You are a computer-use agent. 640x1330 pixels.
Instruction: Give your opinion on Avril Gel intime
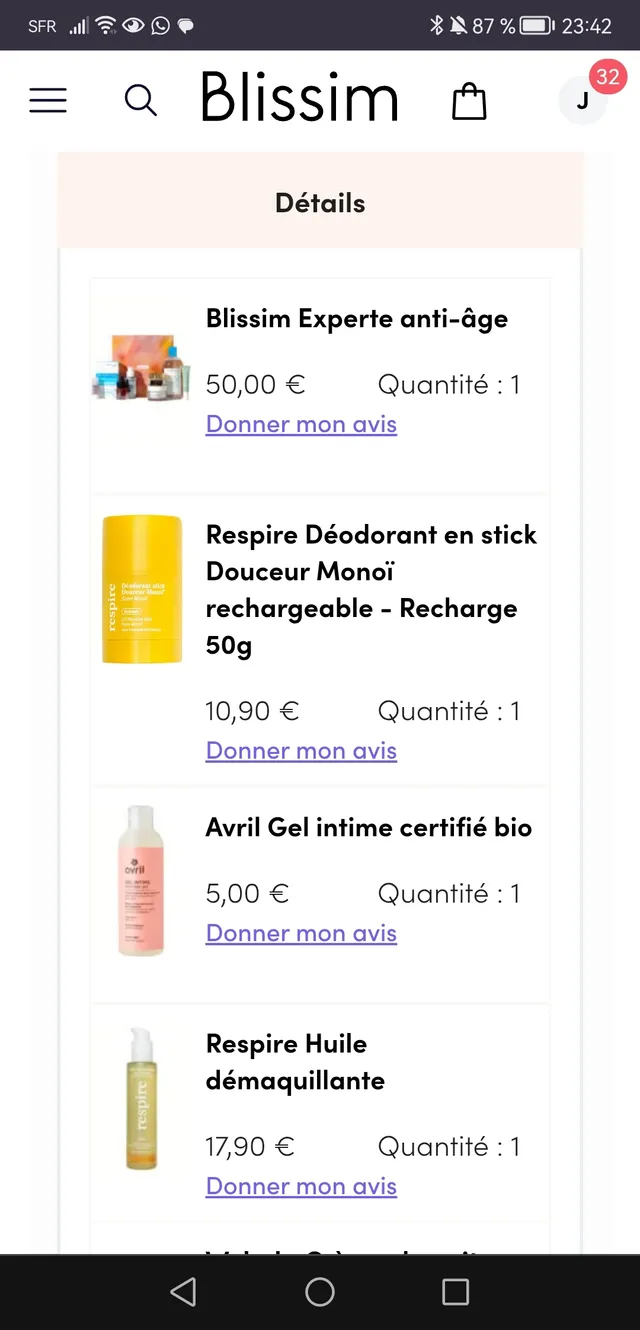coord(301,932)
